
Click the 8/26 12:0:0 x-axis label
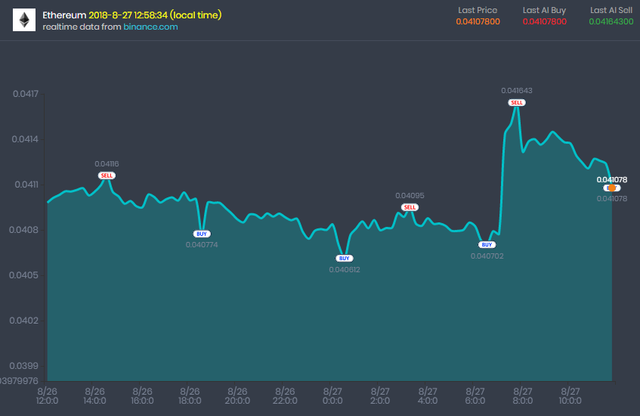[x=47, y=396]
